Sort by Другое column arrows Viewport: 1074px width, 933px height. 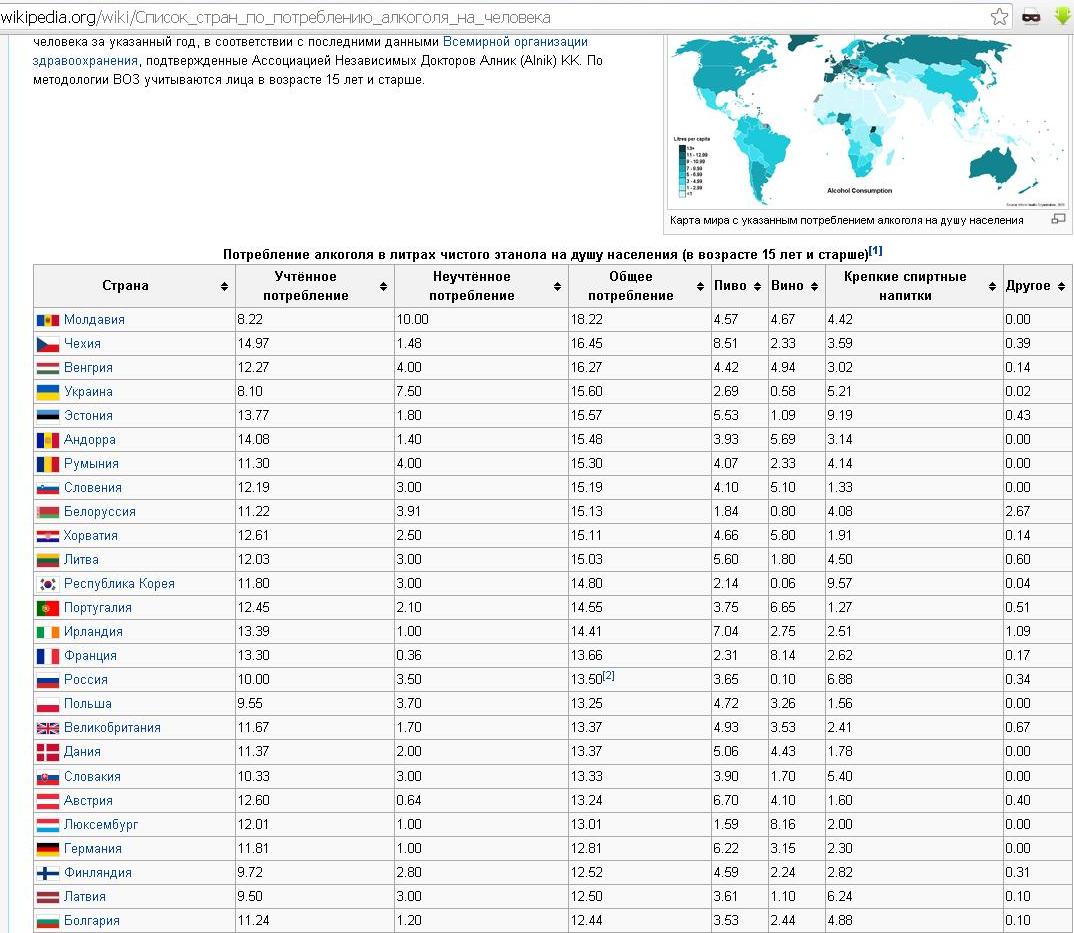coord(1061,286)
